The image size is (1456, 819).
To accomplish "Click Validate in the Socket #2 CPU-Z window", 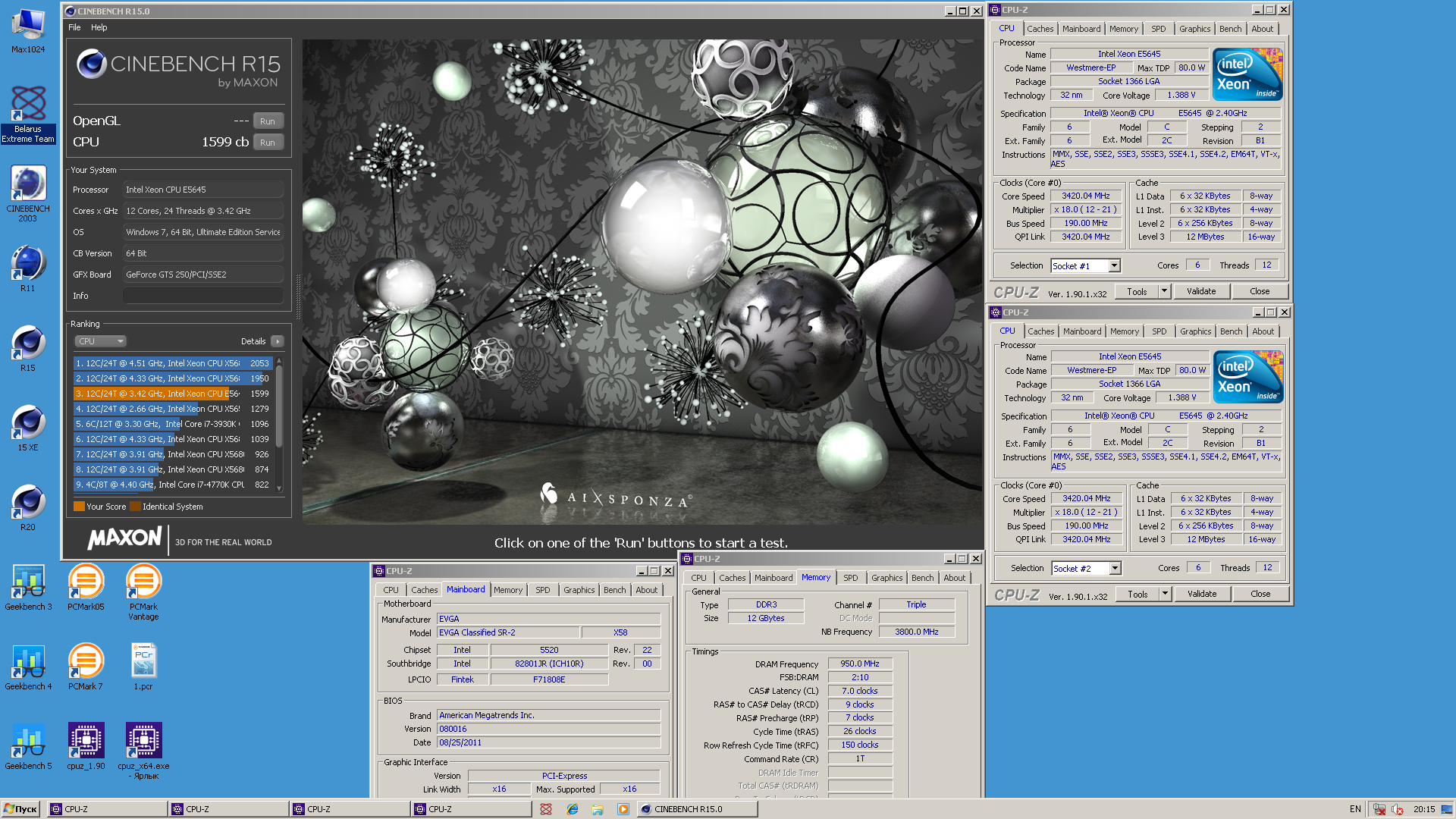I will click(x=1202, y=594).
